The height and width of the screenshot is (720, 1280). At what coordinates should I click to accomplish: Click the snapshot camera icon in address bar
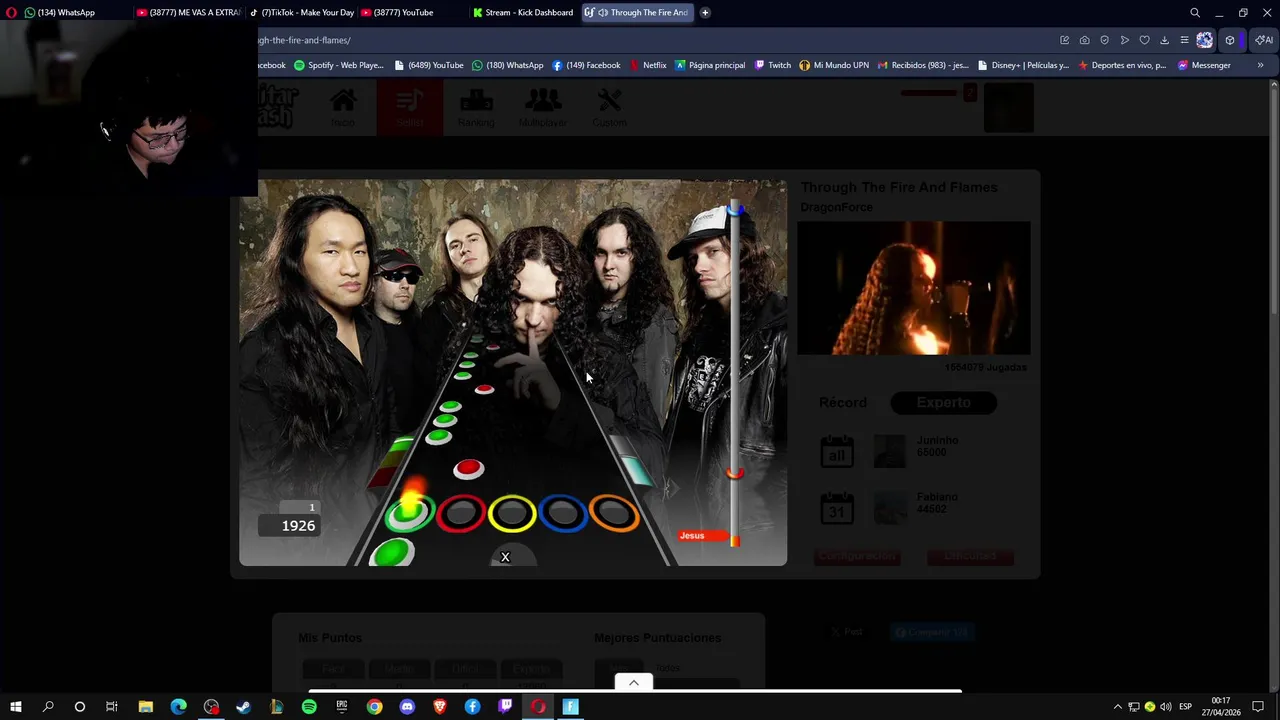click(x=1085, y=40)
